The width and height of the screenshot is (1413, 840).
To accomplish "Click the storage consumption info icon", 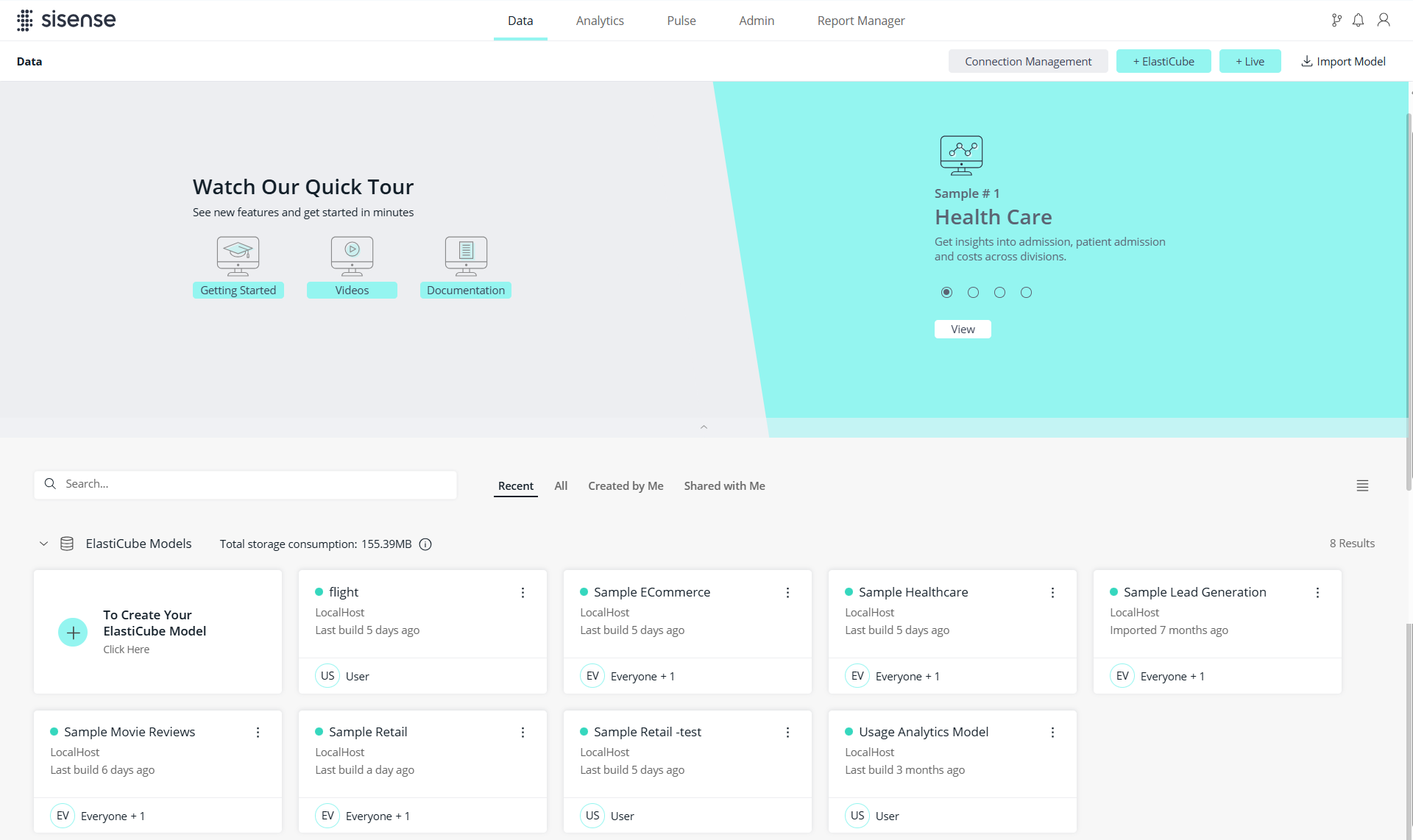I will click(425, 544).
